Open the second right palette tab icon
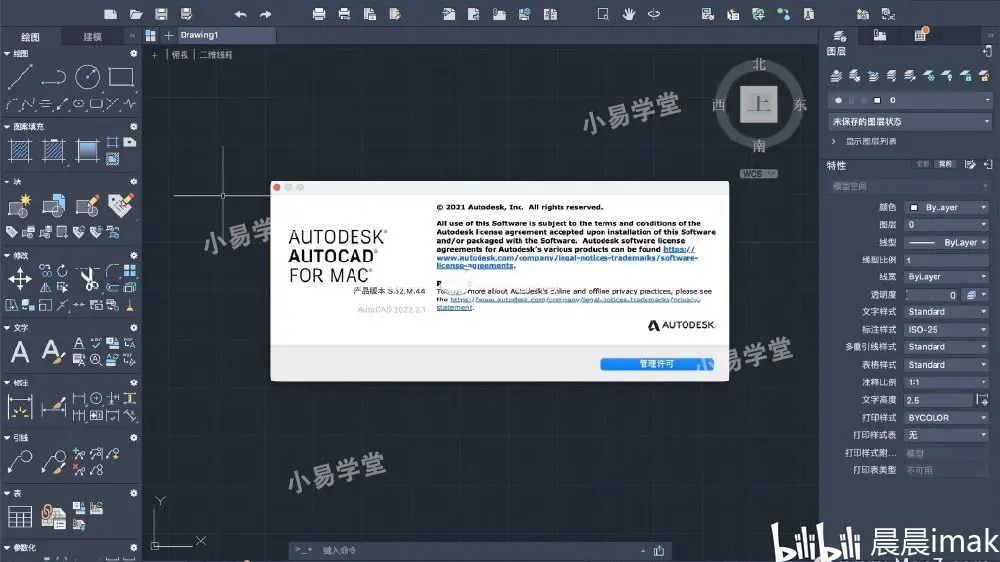Screen dimensions: 1000x562 coord(879,35)
